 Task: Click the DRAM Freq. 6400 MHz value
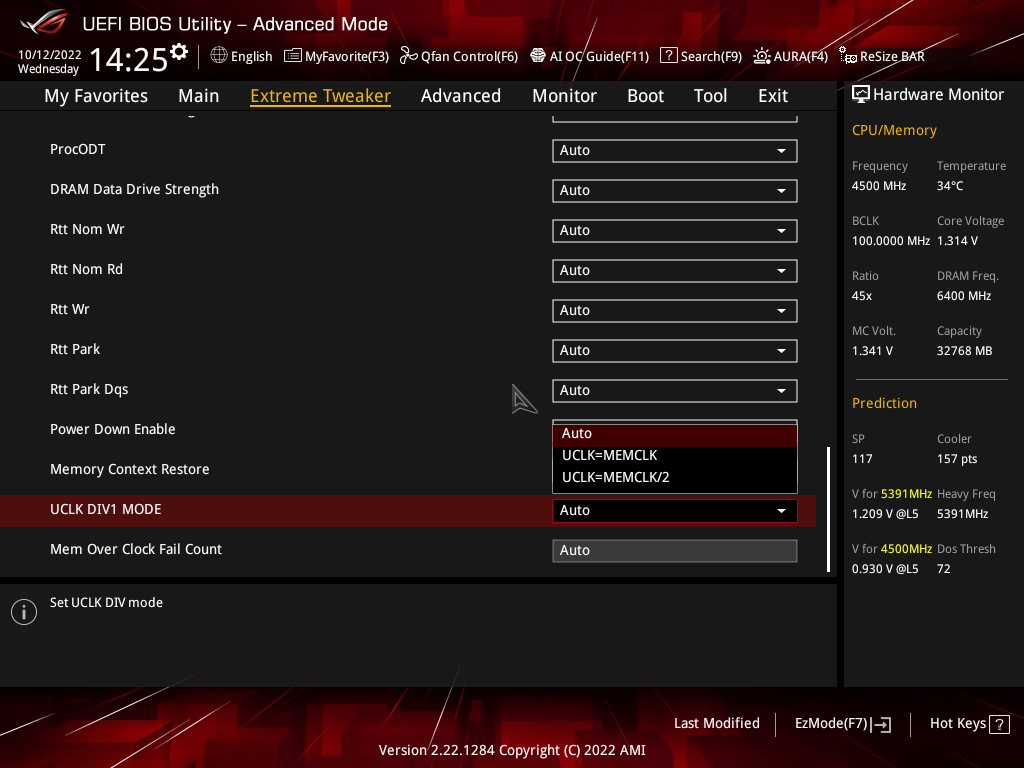point(964,296)
